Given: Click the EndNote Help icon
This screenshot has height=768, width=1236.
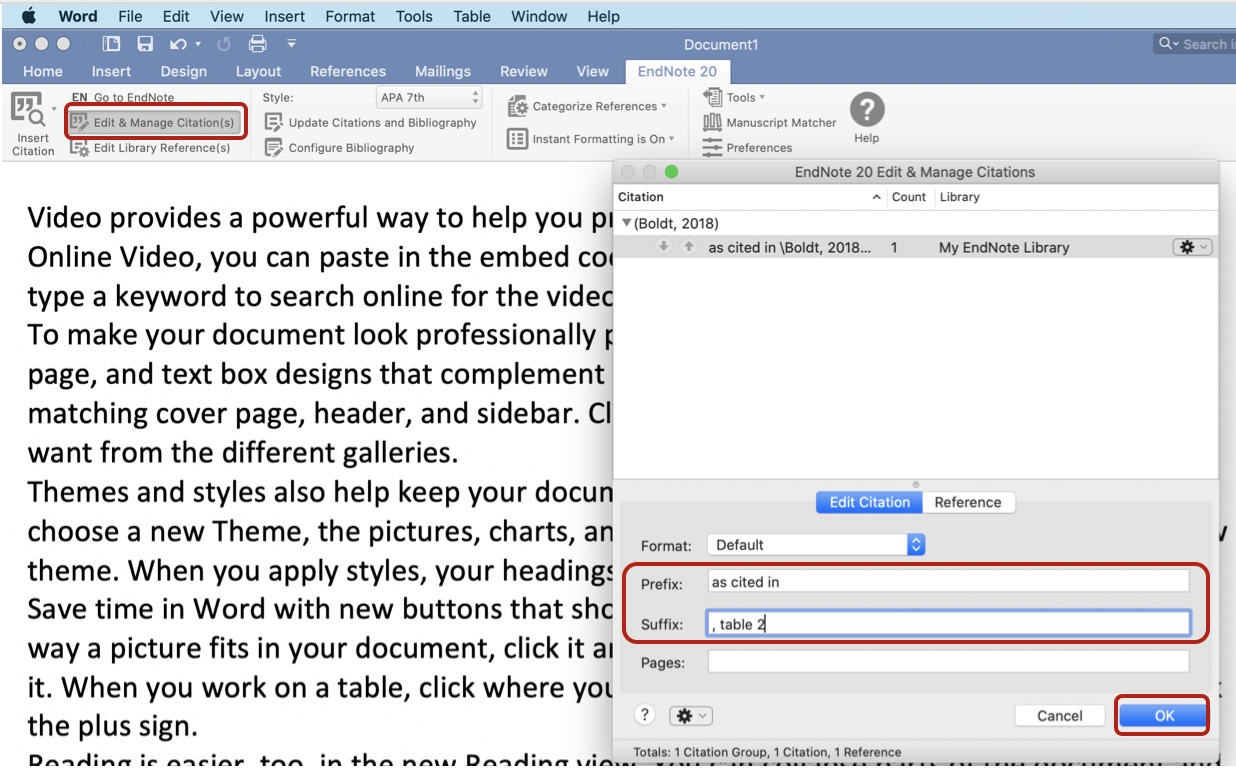Looking at the screenshot, I should point(866,110).
